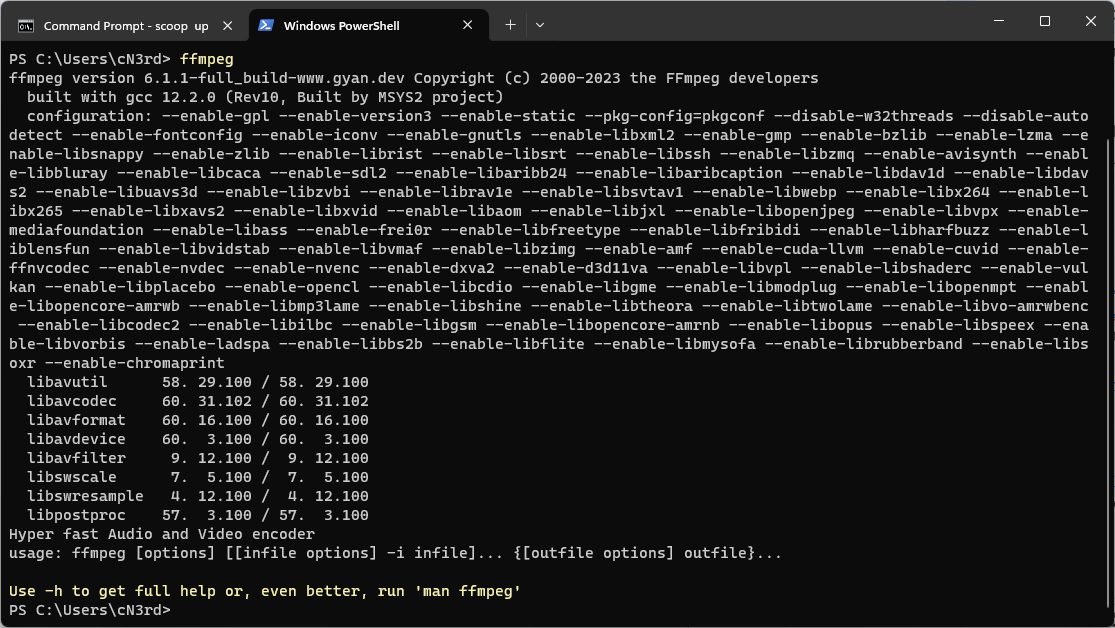The width and height of the screenshot is (1115, 628).
Task: Click the yellow 'Use -h to get full help' line
Action: pyautogui.click(x=265, y=591)
